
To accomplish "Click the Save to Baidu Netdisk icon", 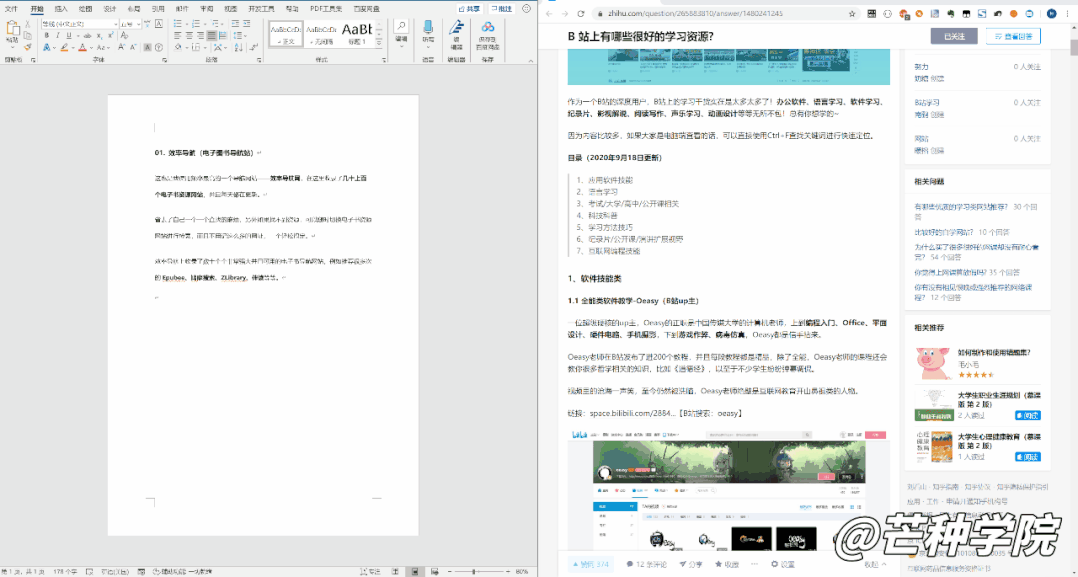I will click(x=487, y=30).
